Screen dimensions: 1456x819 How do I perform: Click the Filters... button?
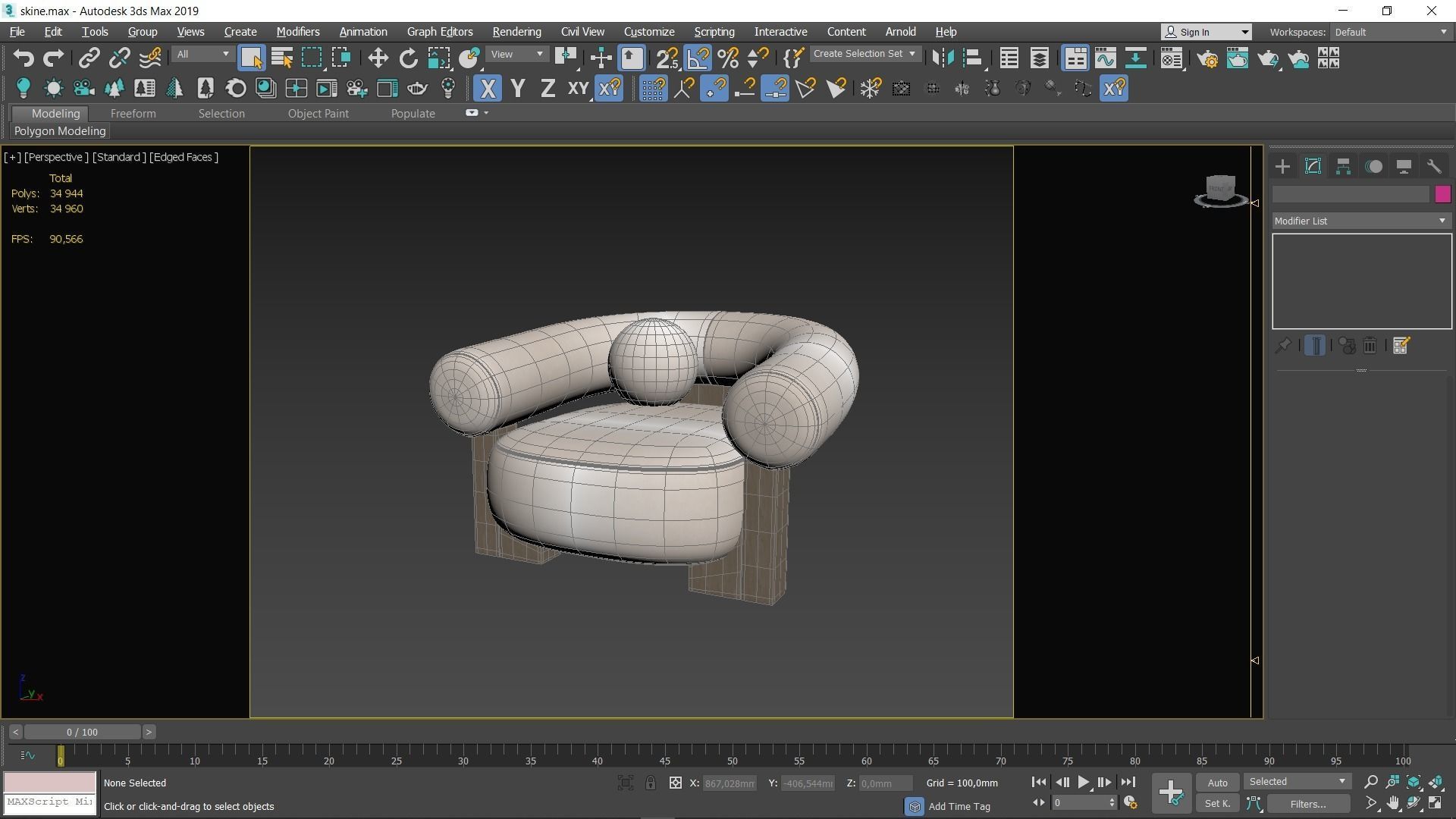[x=1308, y=804]
